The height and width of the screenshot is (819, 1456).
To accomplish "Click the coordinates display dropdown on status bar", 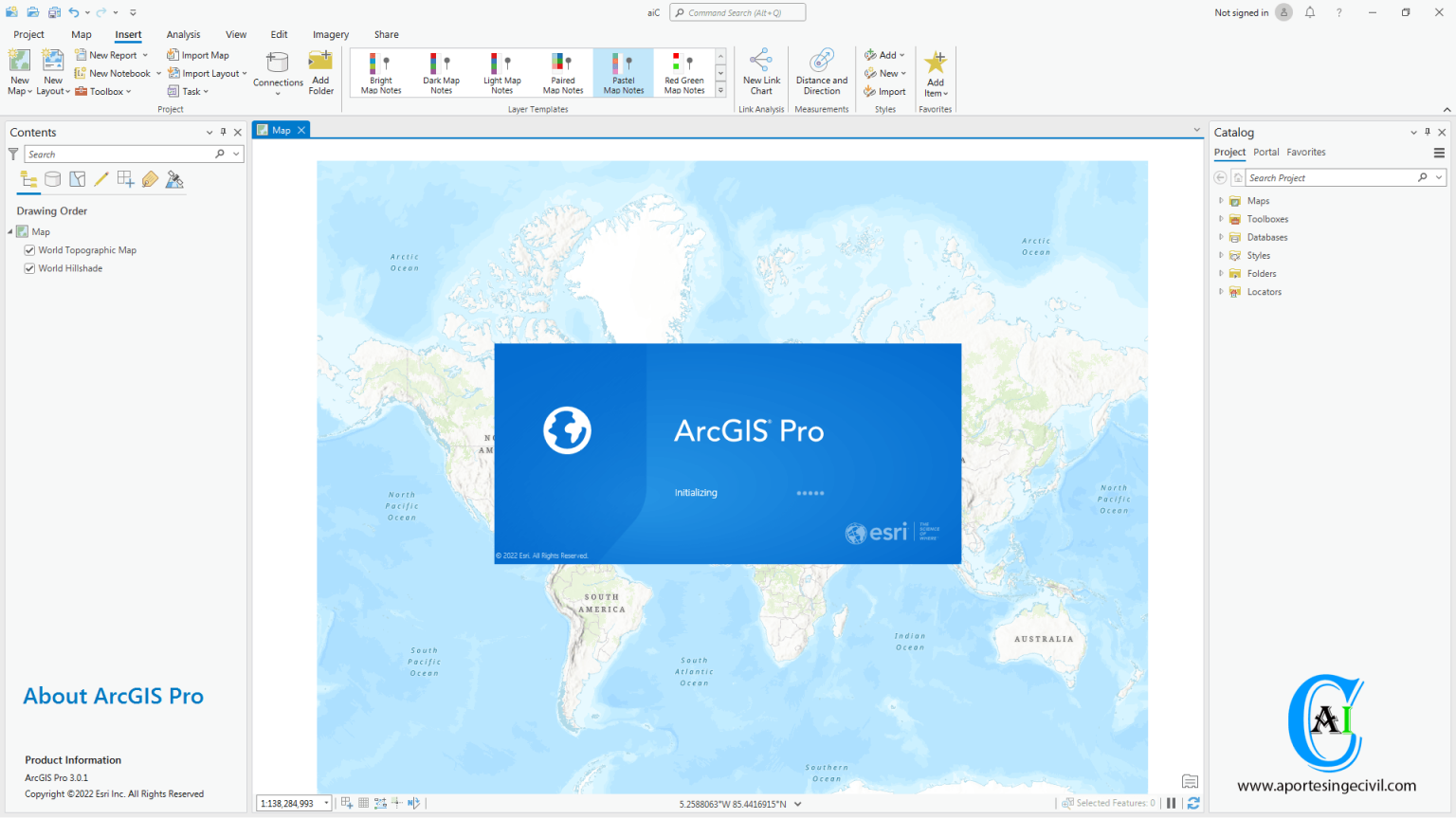I will pyautogui.click(x=799, y=803).
